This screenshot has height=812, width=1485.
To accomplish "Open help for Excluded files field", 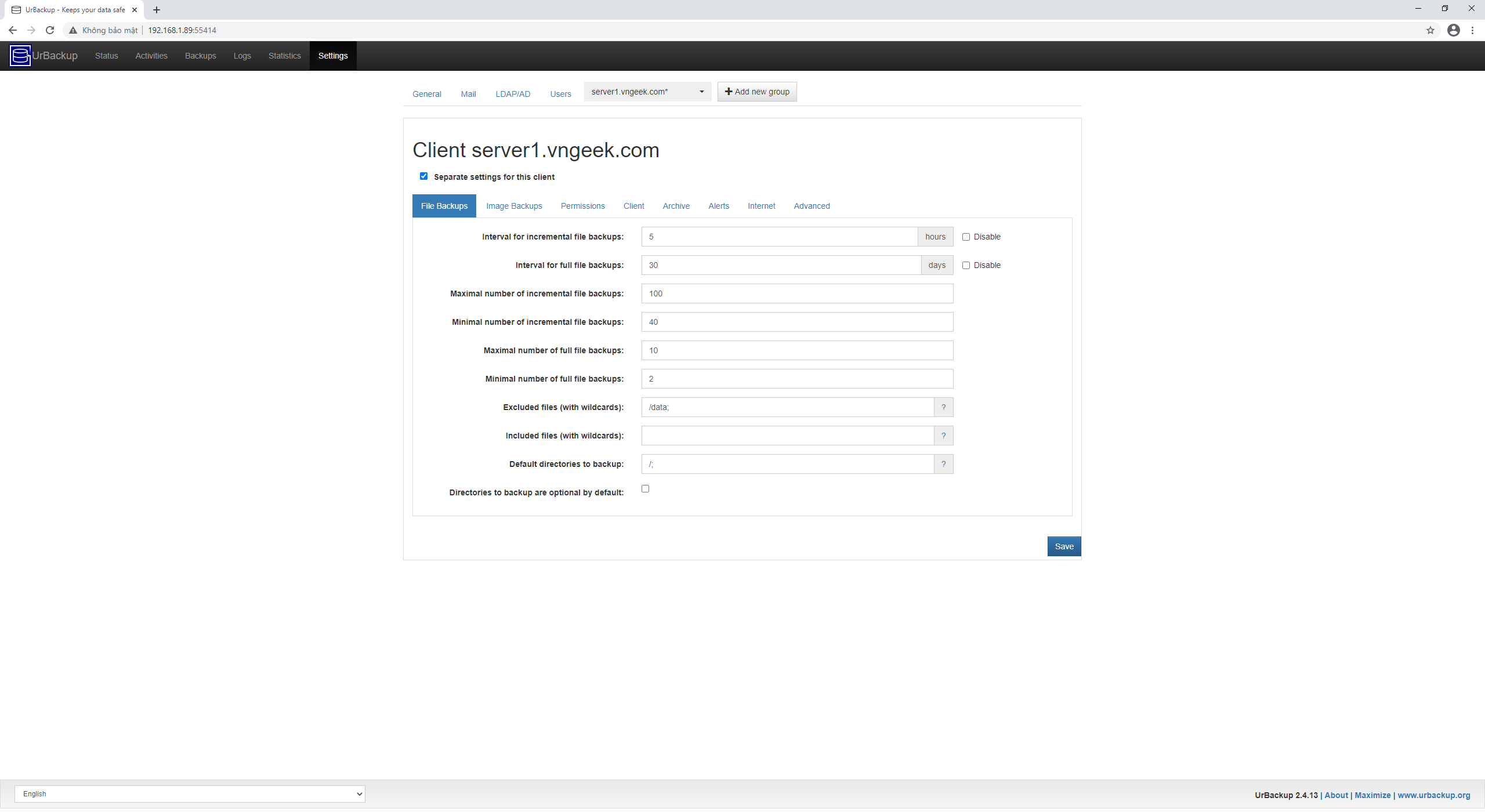I will (943, 407).
